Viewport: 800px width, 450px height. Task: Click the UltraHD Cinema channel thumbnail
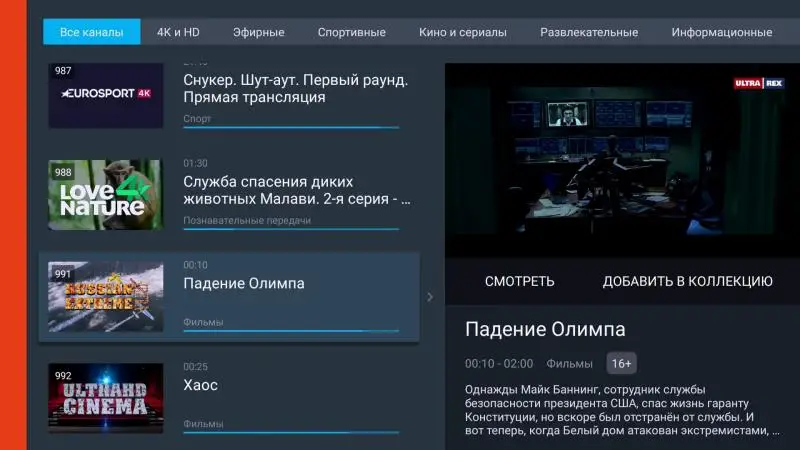[106, 398]
